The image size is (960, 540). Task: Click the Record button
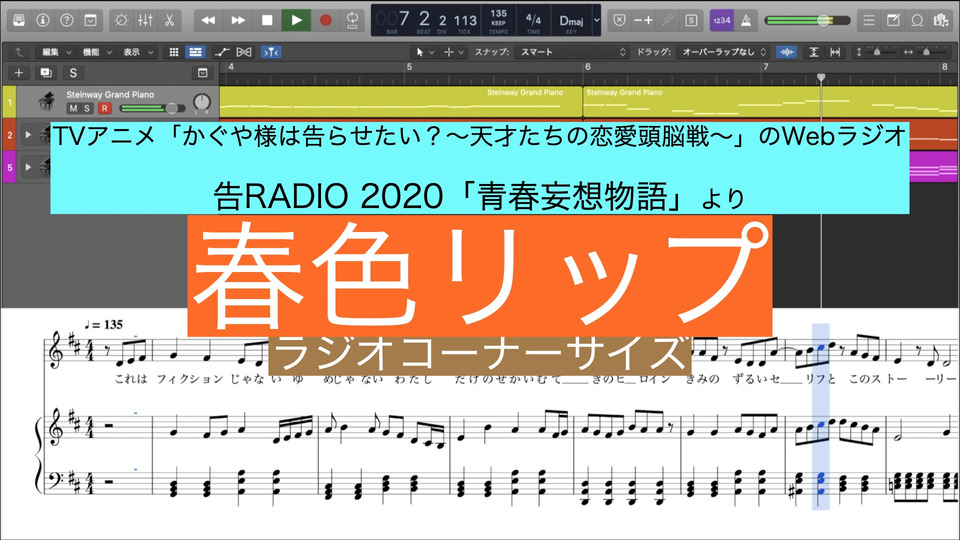click(x=325, y=19)
